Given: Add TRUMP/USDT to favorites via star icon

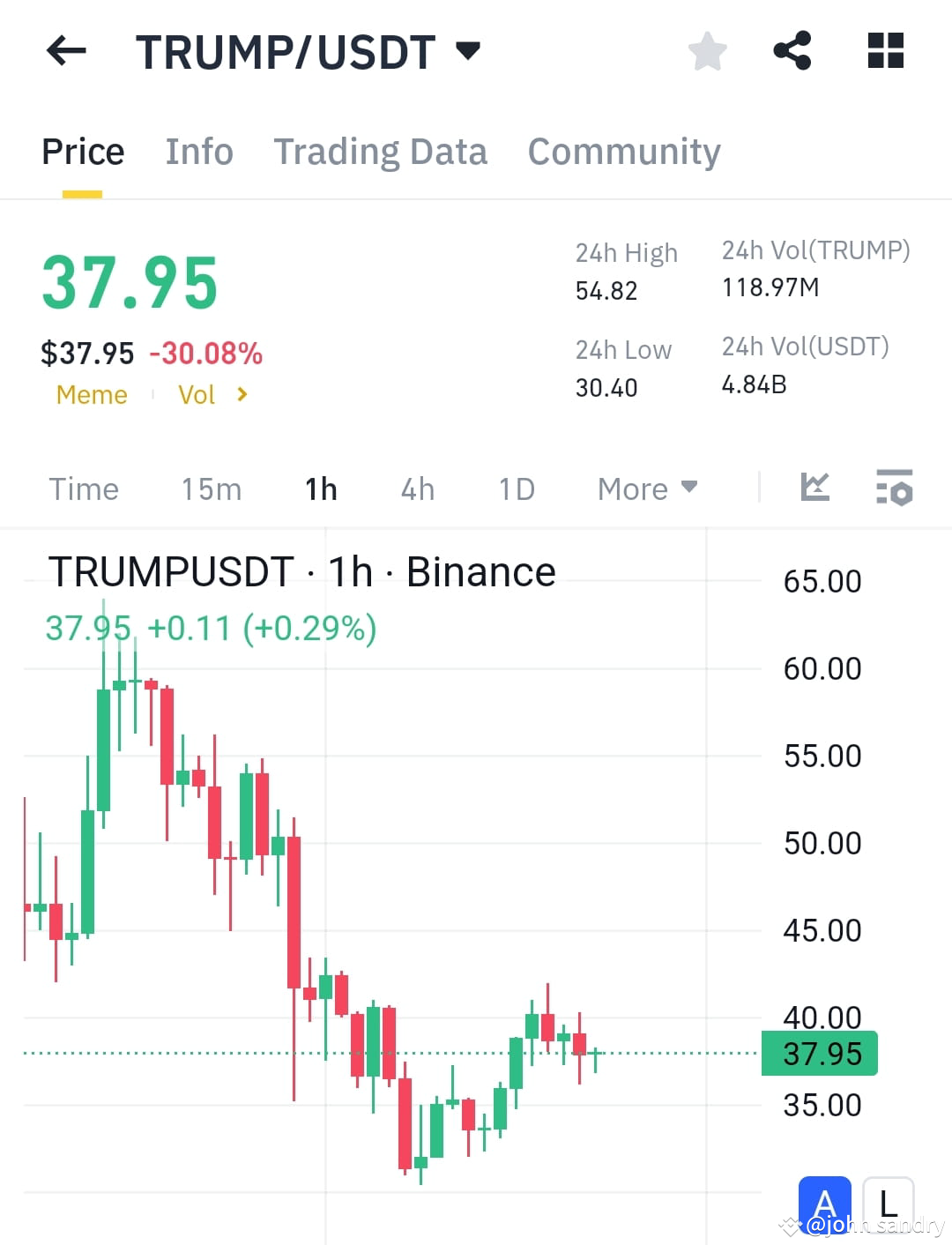Looking at the screenshot, I should point(707,51).
